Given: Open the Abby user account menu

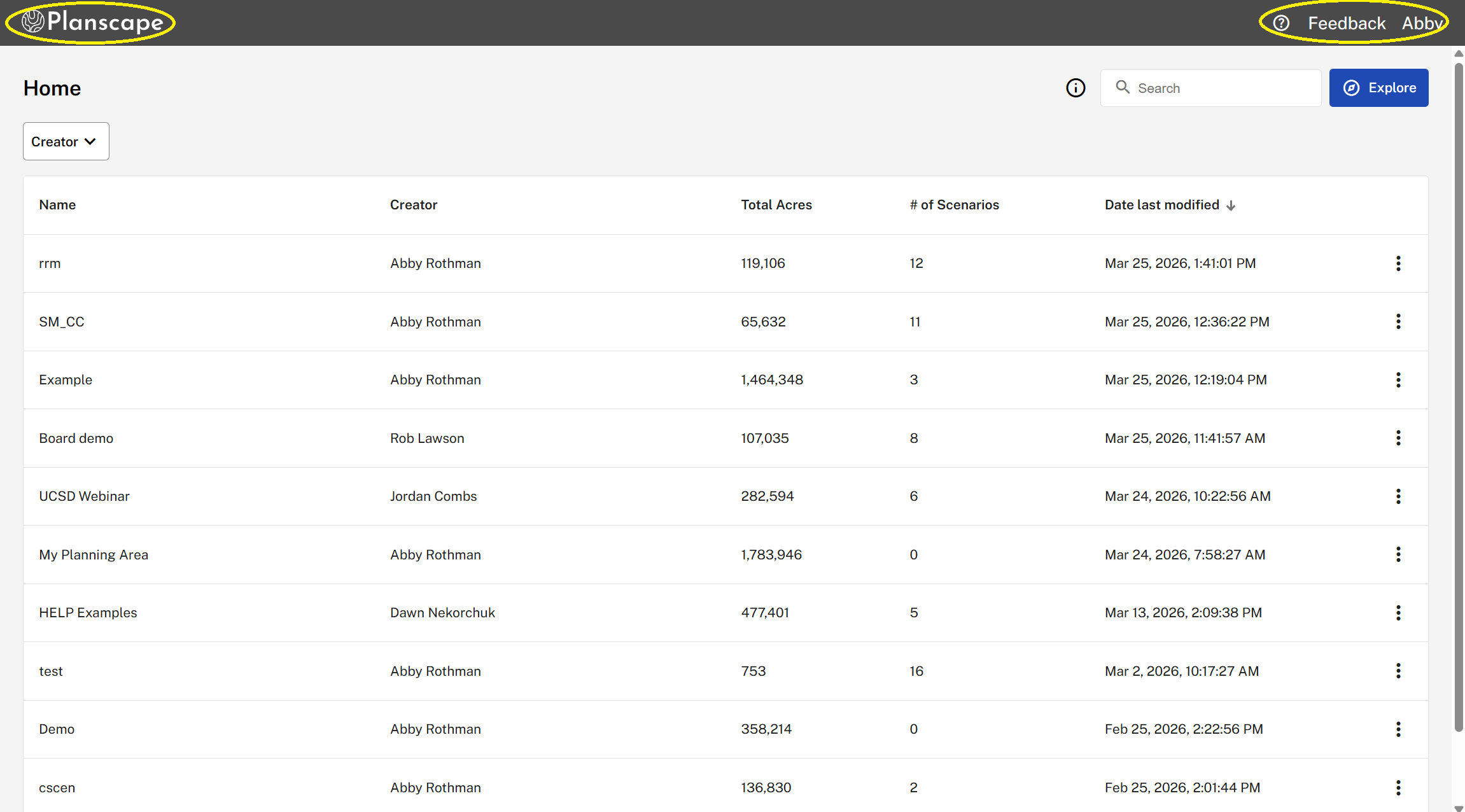Looking at the screenshot, I should coord(1422,24).
